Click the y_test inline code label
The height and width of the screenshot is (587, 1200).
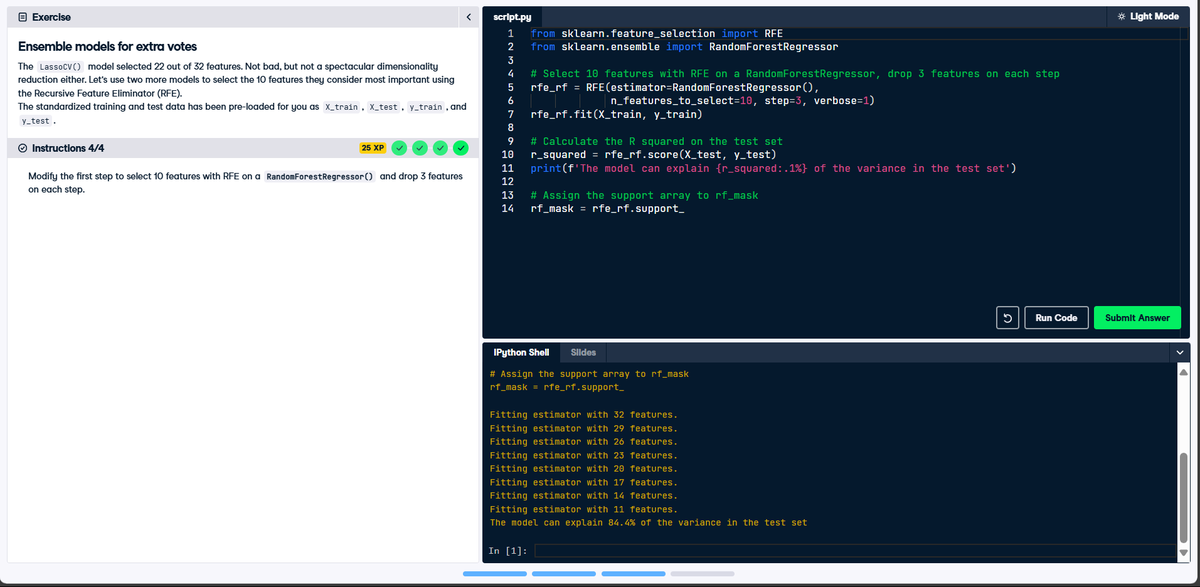point(35,121)
